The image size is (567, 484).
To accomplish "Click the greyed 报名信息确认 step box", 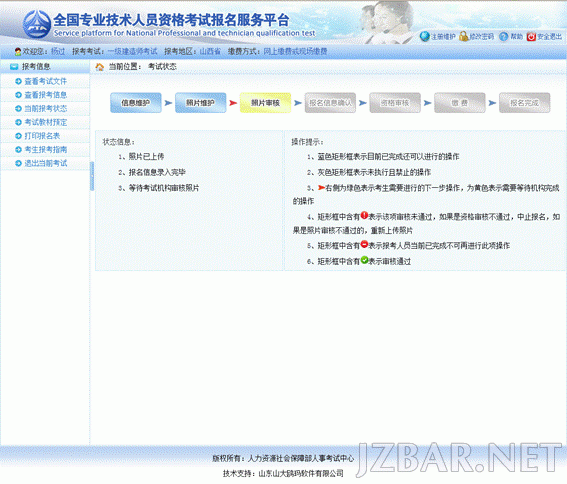I will pos(330,103).
